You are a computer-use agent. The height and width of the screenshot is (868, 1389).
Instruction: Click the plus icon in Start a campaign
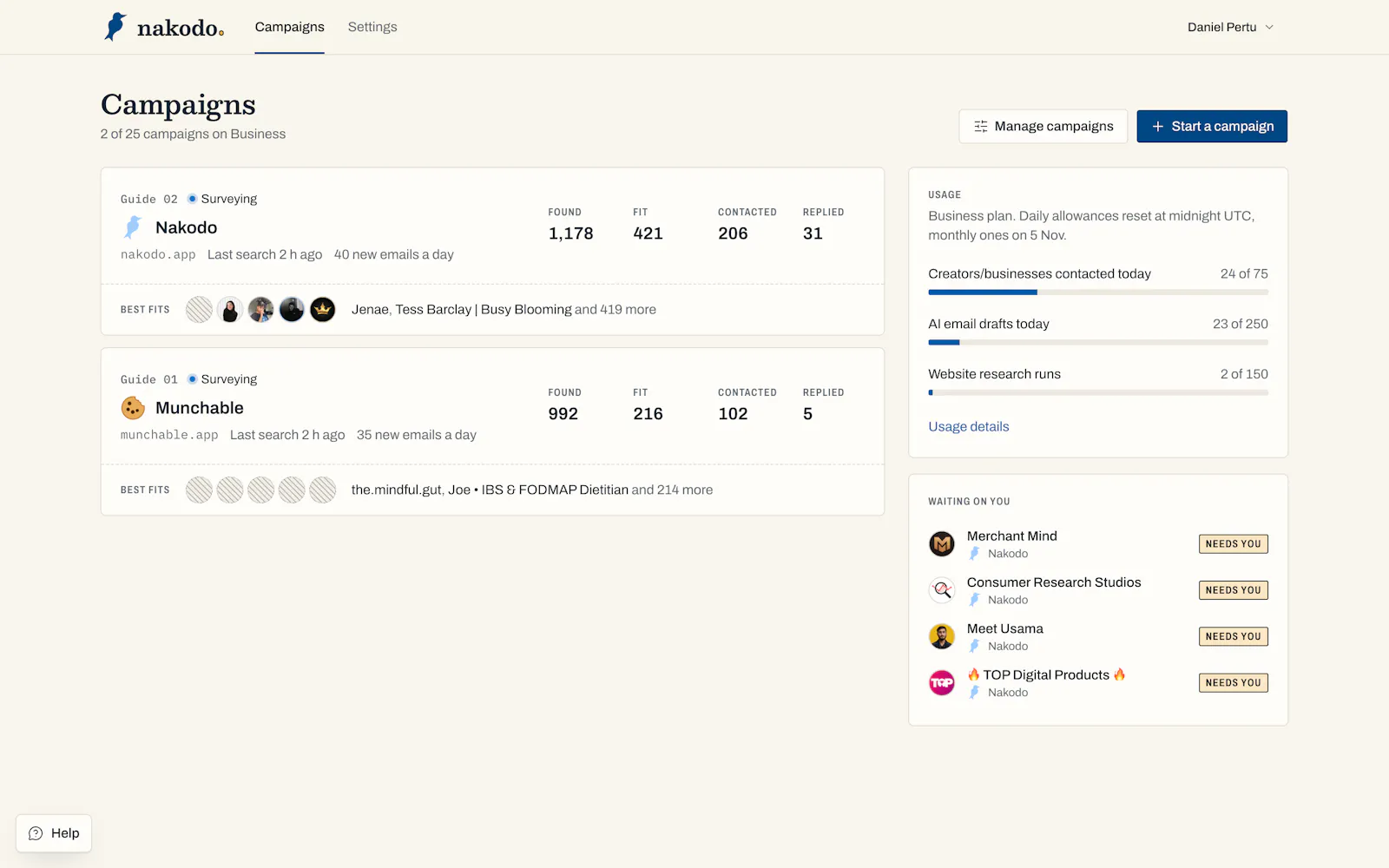pyautogui.click(x=1157, y=127)
